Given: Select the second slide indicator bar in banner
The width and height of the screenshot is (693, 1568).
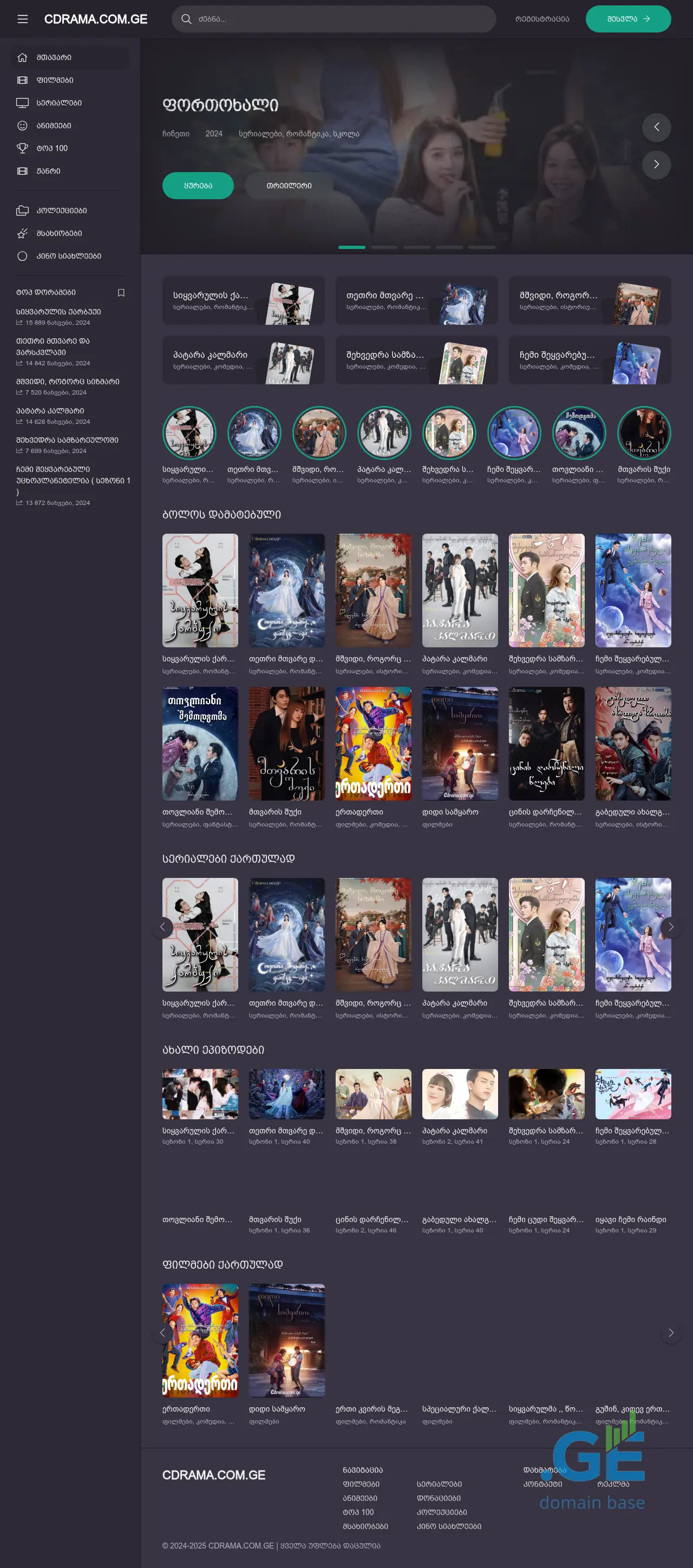Looking at the screenshot, I should [384, 247].
